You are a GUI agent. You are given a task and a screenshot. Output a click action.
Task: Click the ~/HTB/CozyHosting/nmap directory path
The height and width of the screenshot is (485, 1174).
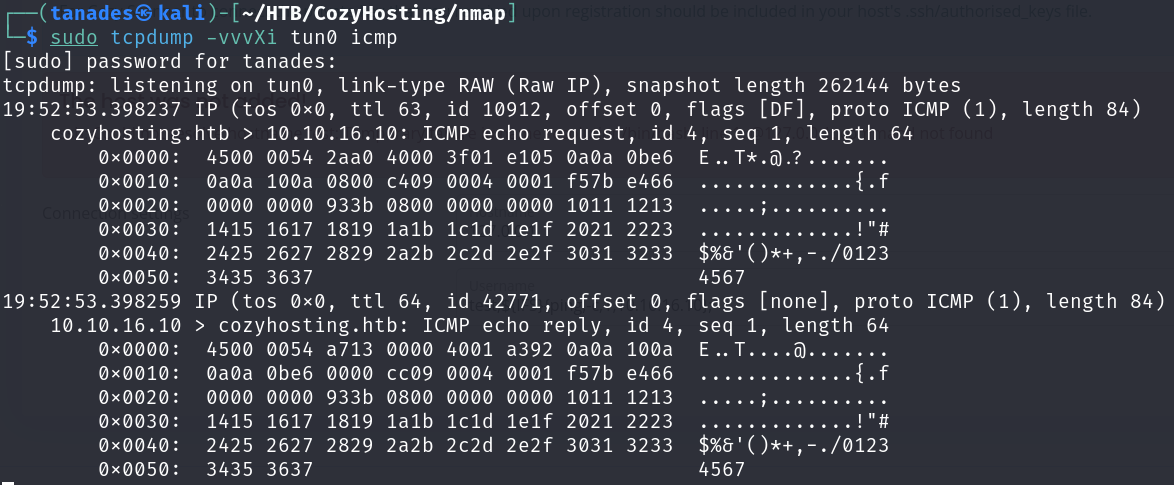click(x=361, y=13)
